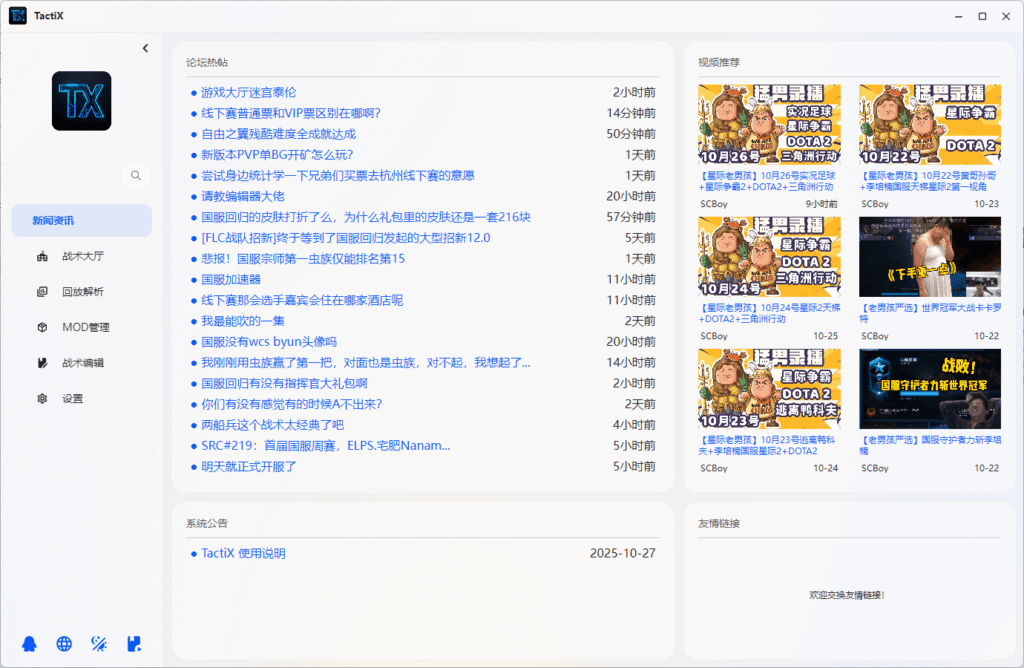Viewport: 1024px width, 668px height.
Task: Open the 请教编辑器大佬 forum post
Action: (243, 196)
